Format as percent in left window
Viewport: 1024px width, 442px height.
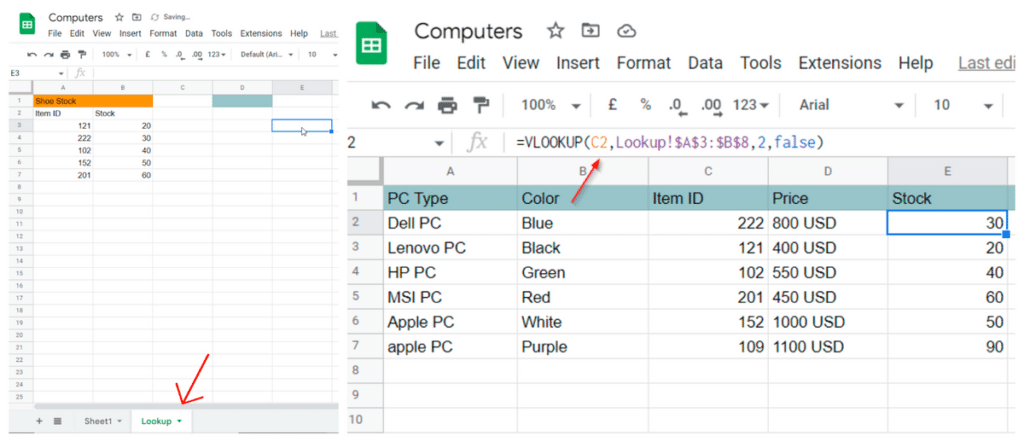pyautogui.click(x=164, y=55)
